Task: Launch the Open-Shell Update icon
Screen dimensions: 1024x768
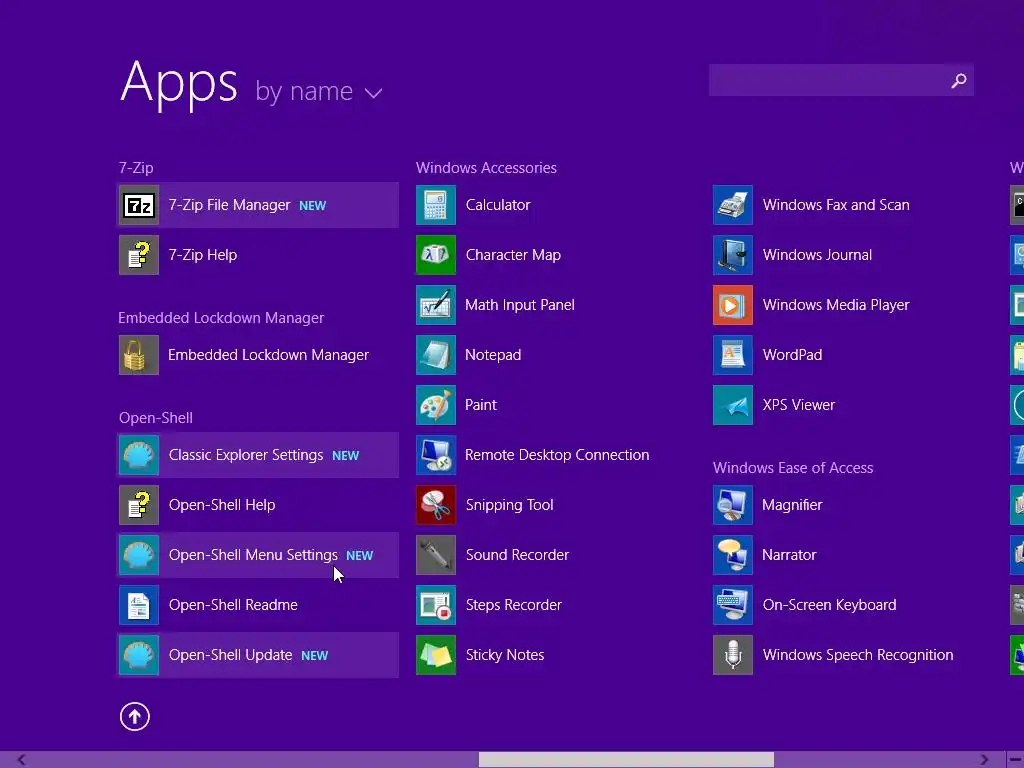Action: pyautogui.click(x=138, y=655)
